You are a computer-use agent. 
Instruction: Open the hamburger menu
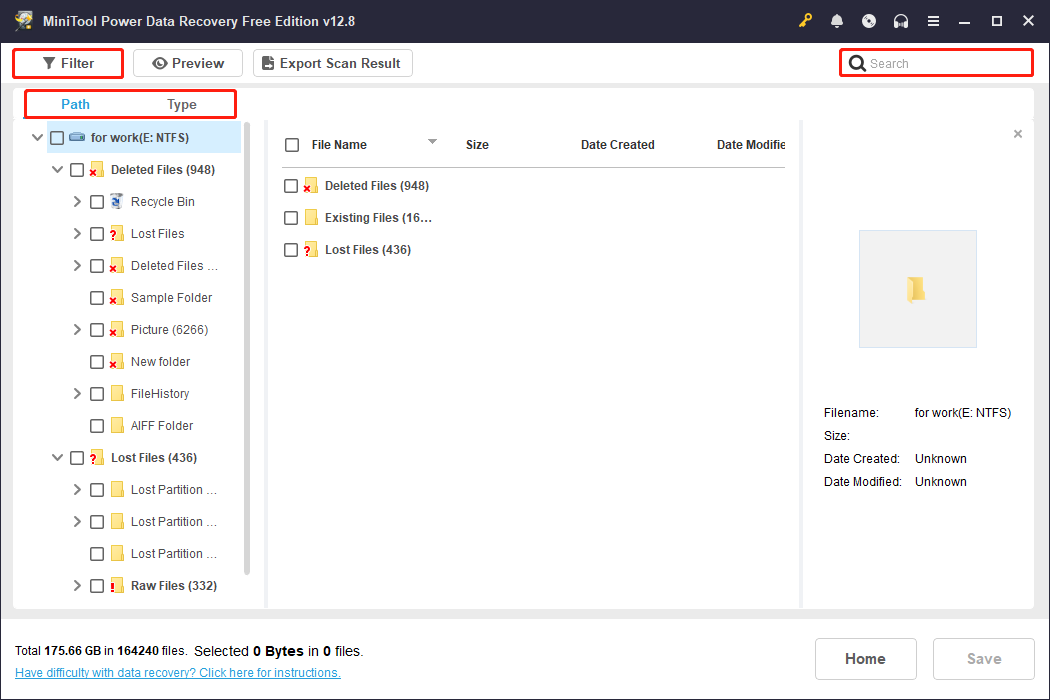(933, 20)
